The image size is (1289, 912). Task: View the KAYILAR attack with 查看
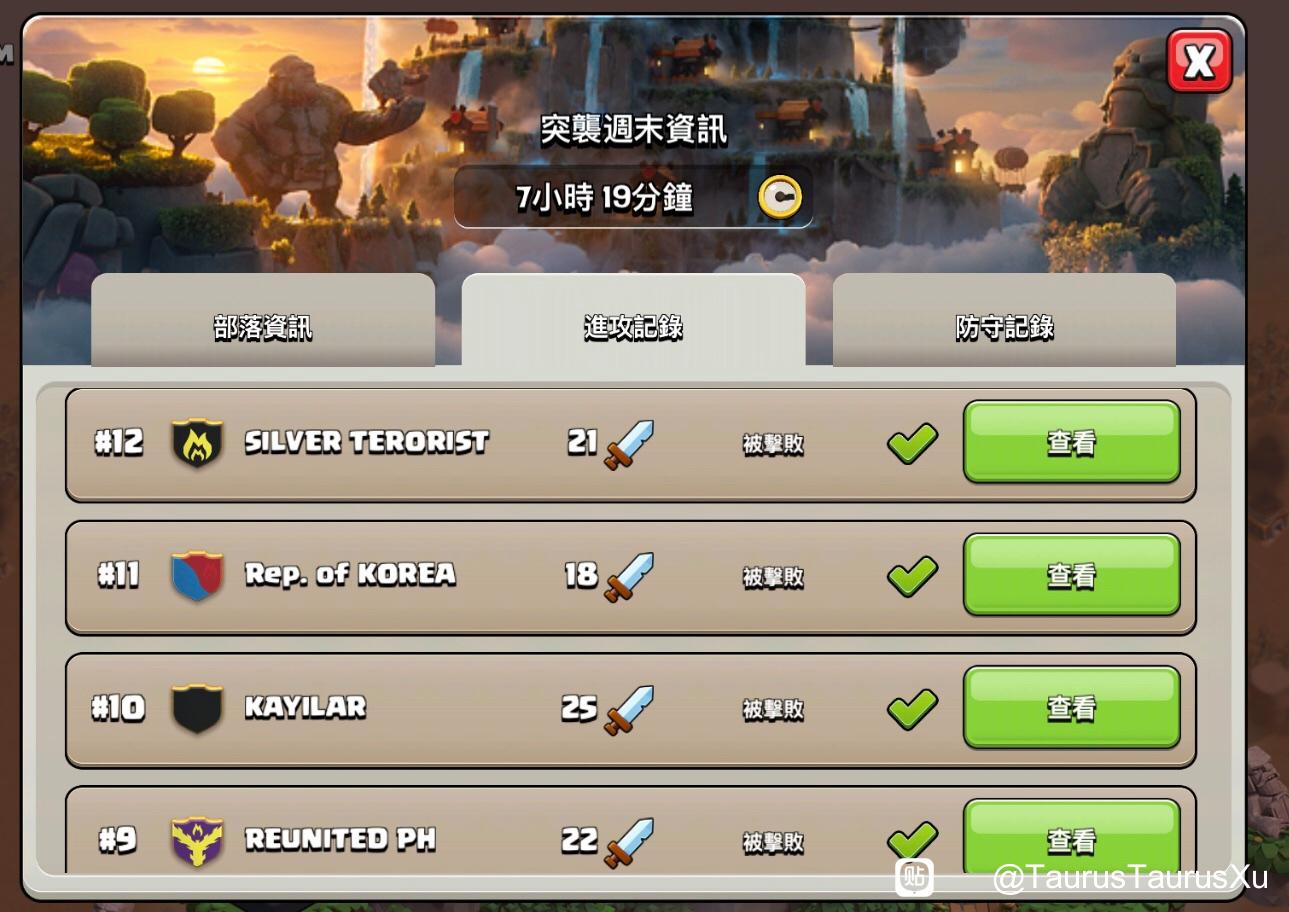pyautogui.click(x=1072, y=708)
